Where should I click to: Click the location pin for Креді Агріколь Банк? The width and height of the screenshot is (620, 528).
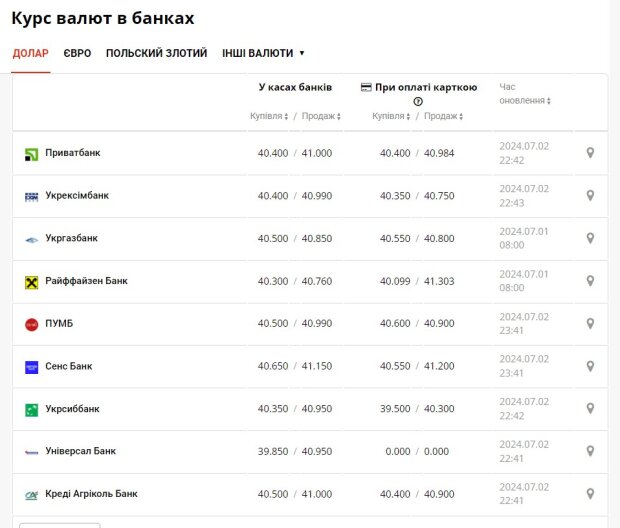tap(590, 494)
